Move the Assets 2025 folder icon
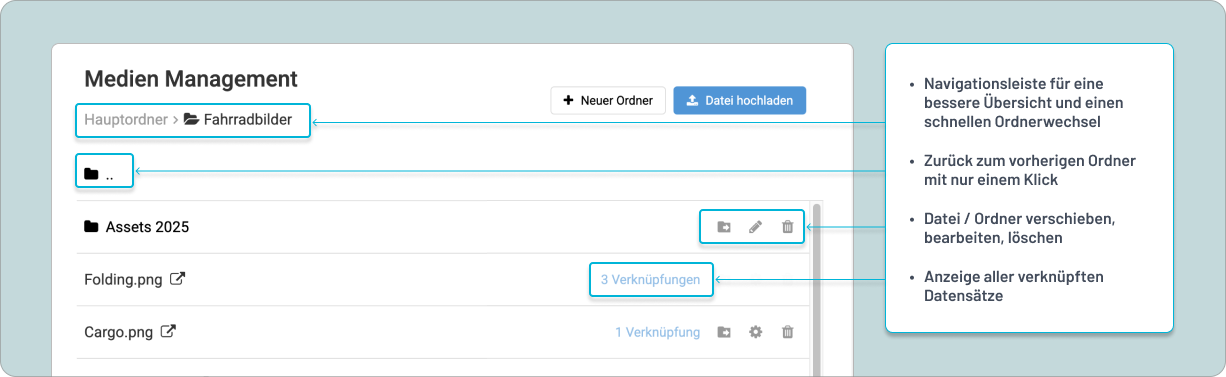This screenshot has height=377, width=1226. click(x=724, y=227)
